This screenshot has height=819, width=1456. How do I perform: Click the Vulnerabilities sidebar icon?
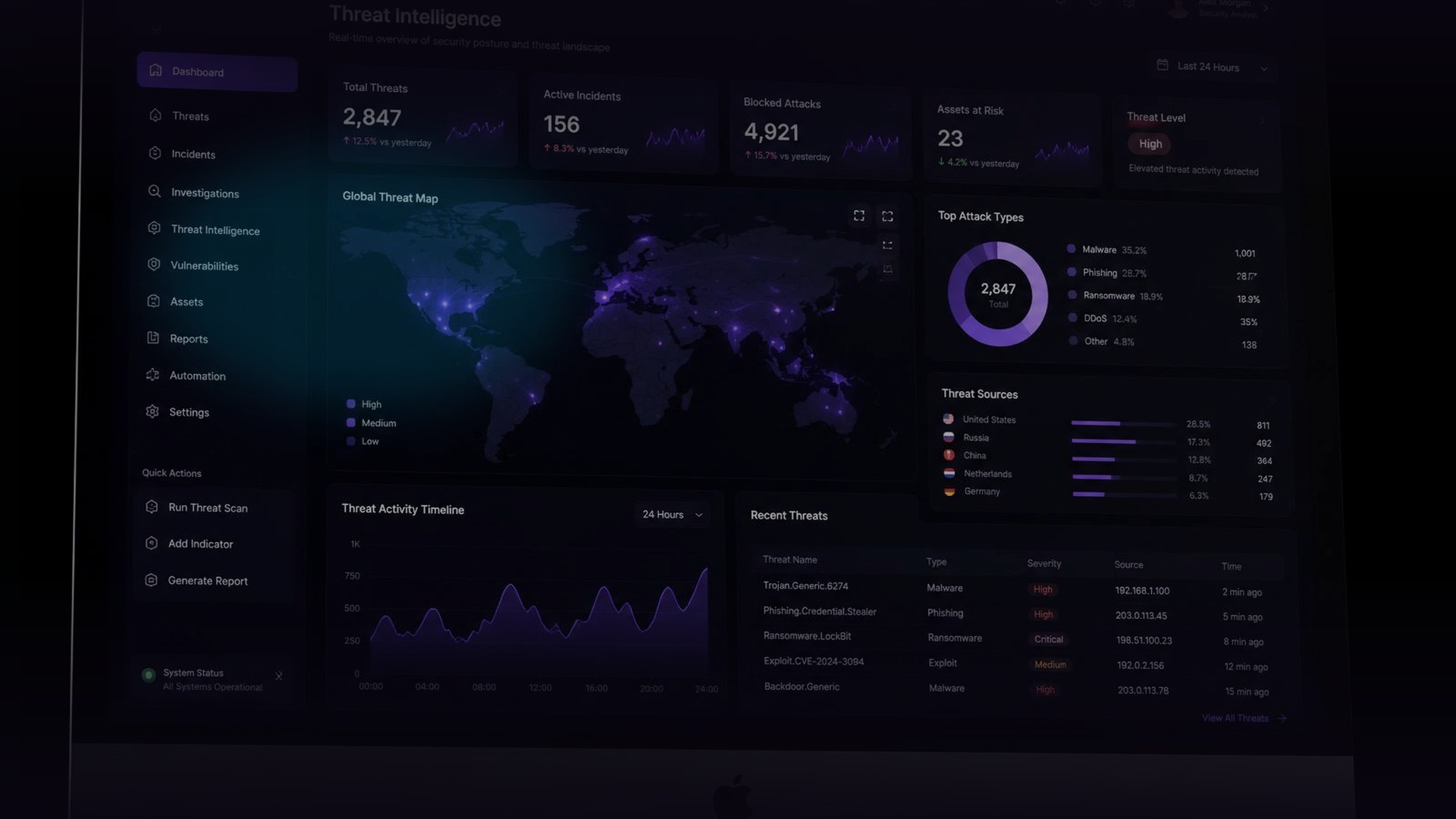click(154, 265)
